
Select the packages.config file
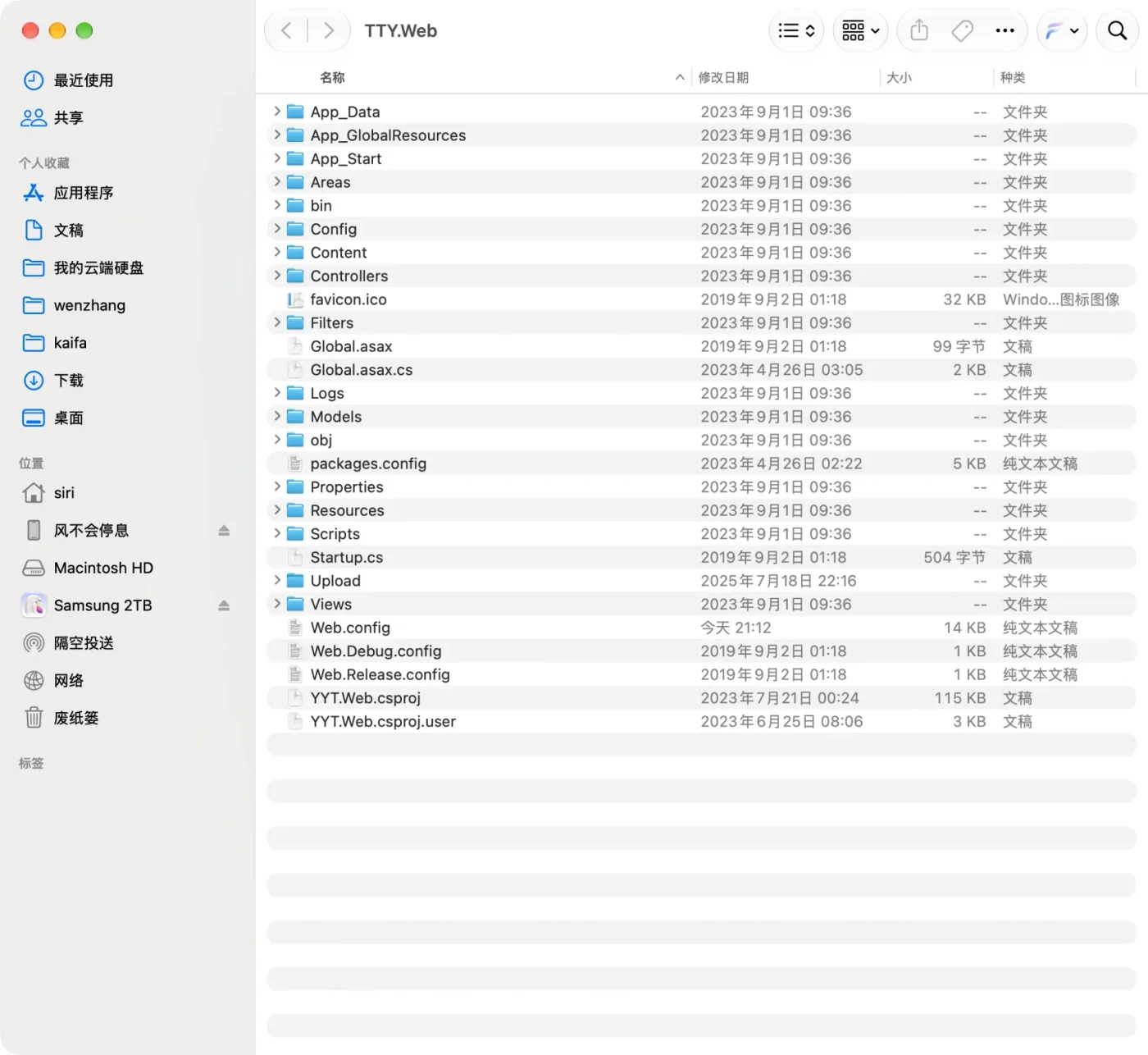702,464
